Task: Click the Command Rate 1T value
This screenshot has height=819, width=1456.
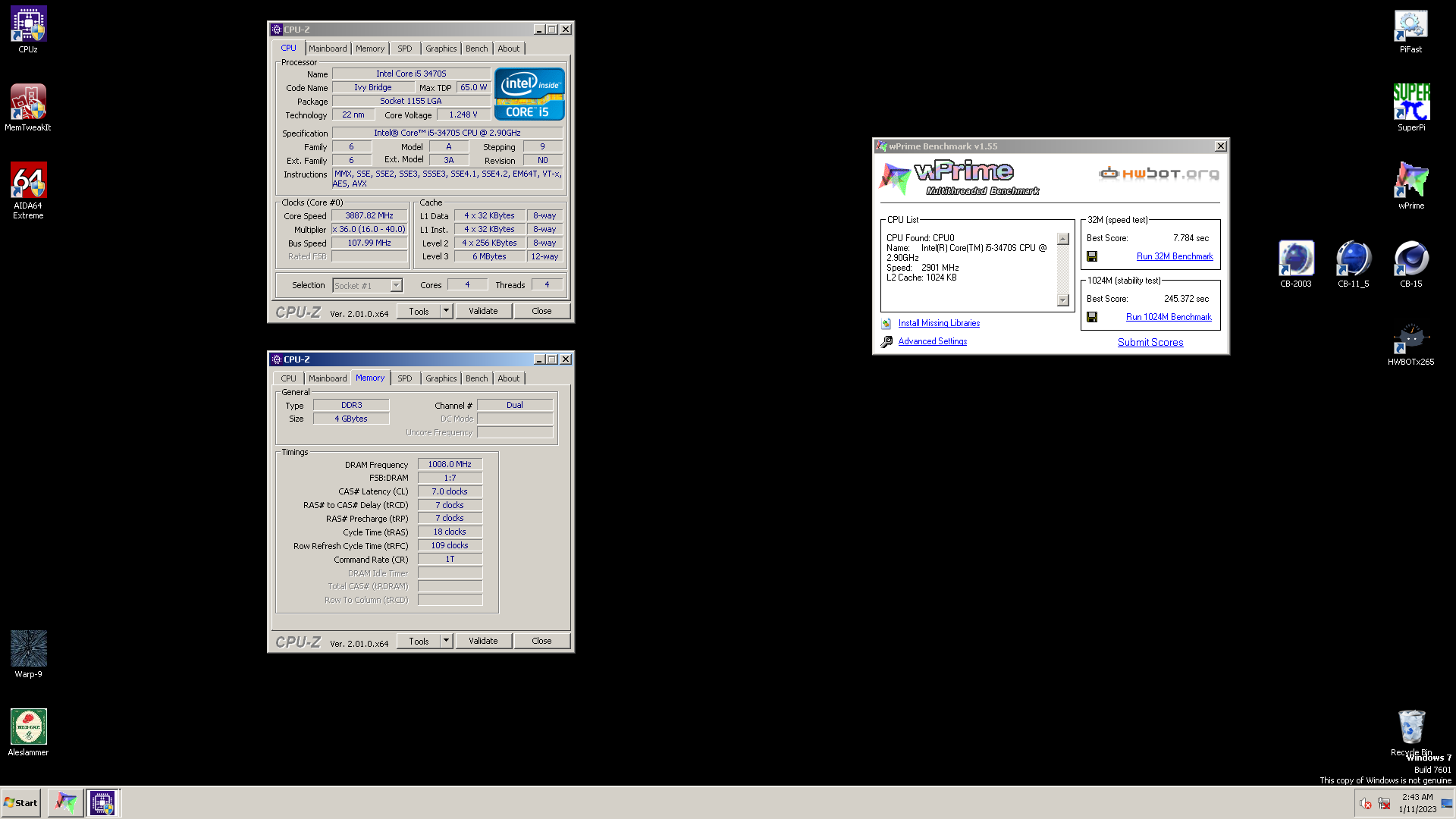Action: point(450,559)
